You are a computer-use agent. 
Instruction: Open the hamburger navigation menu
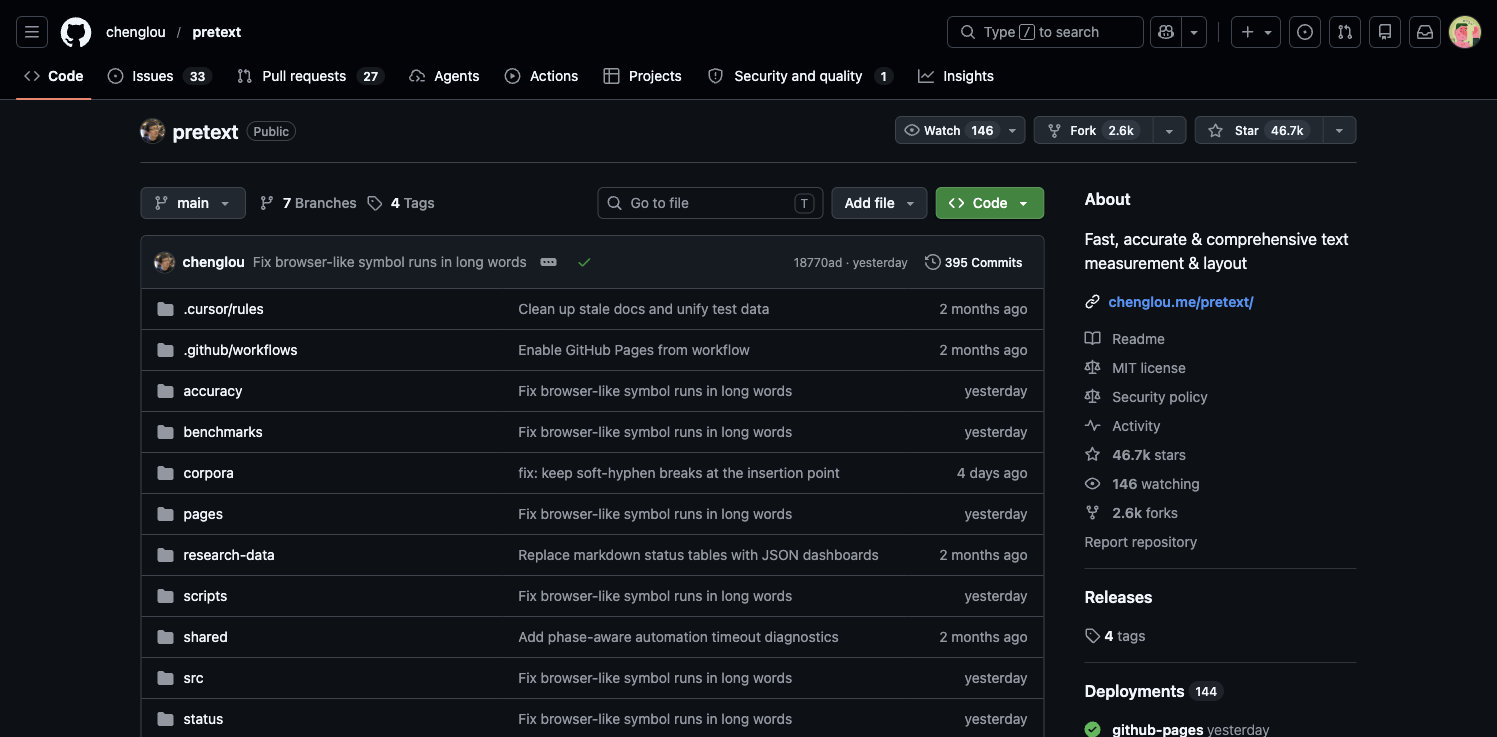click(31, 32)
